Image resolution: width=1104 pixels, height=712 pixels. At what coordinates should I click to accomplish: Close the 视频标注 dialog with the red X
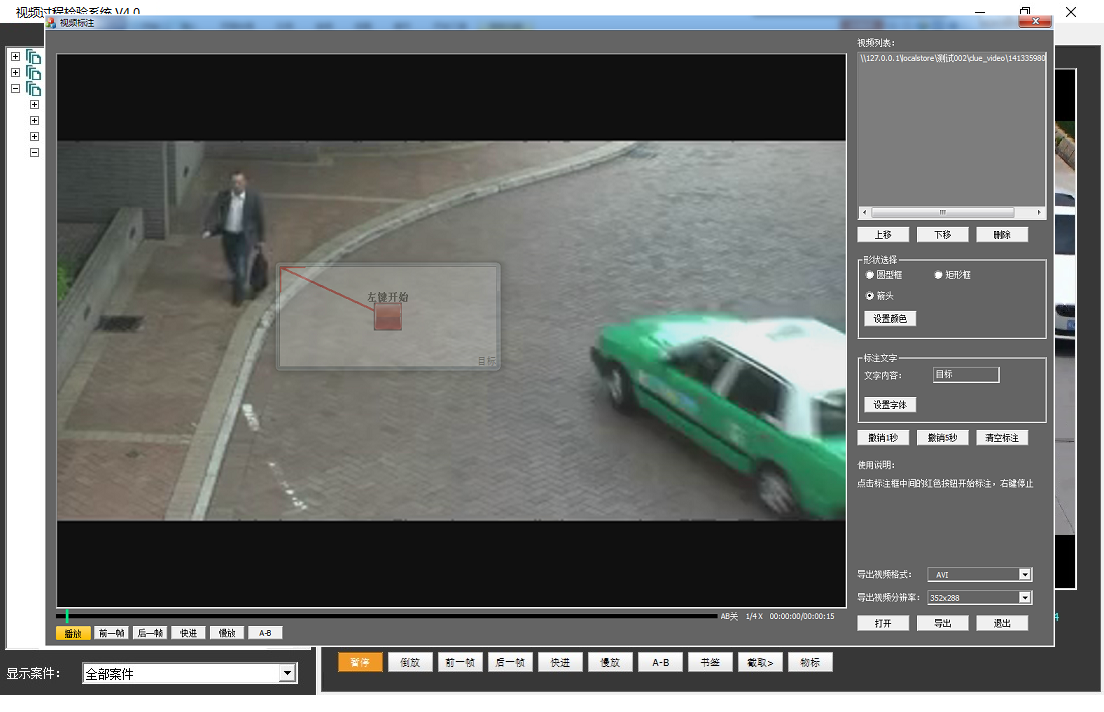click(1035, 19)
